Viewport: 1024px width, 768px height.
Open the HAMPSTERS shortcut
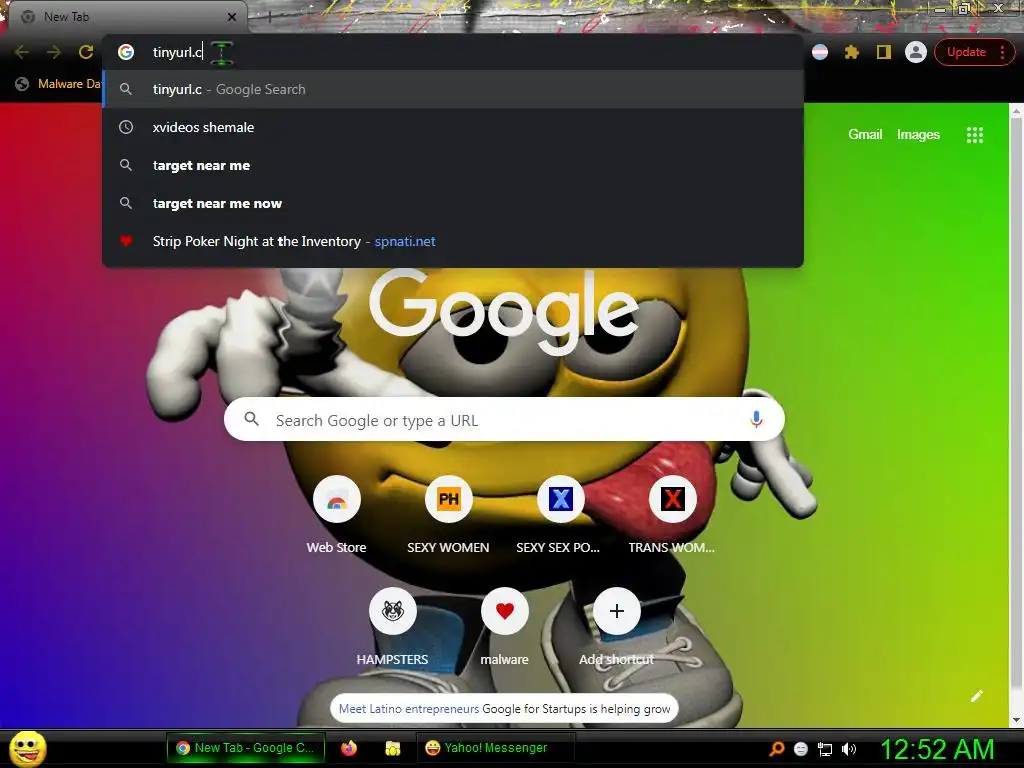click(392, 627)
